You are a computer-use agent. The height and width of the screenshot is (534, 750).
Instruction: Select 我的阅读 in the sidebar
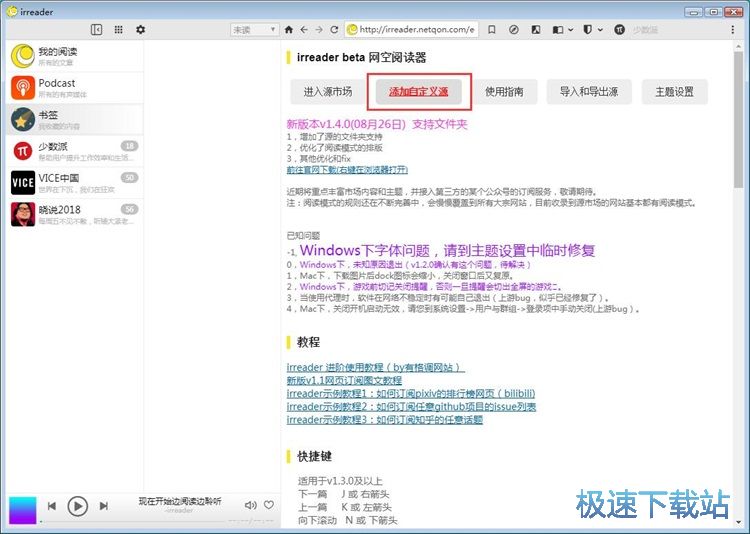pyautogui.click(x=74, y=56)
